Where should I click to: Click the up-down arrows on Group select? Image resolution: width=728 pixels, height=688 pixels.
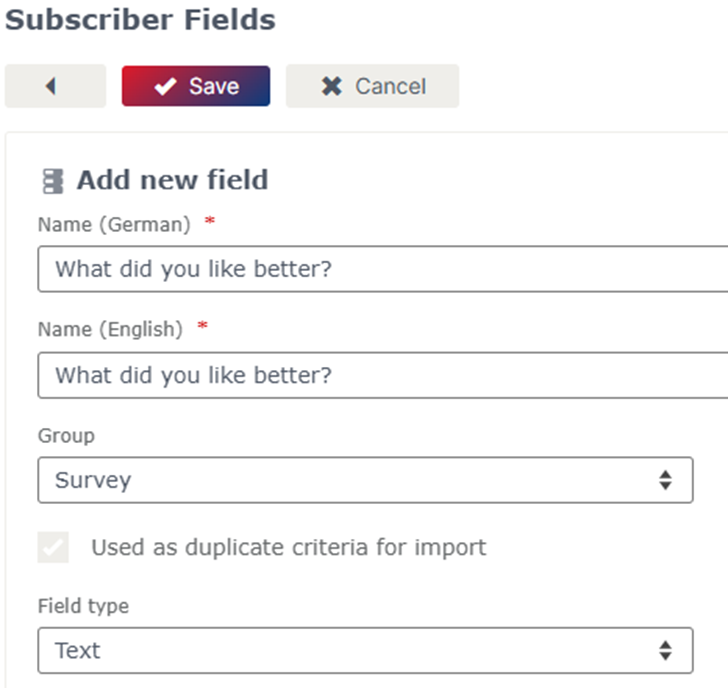click(x=665, y=480)
